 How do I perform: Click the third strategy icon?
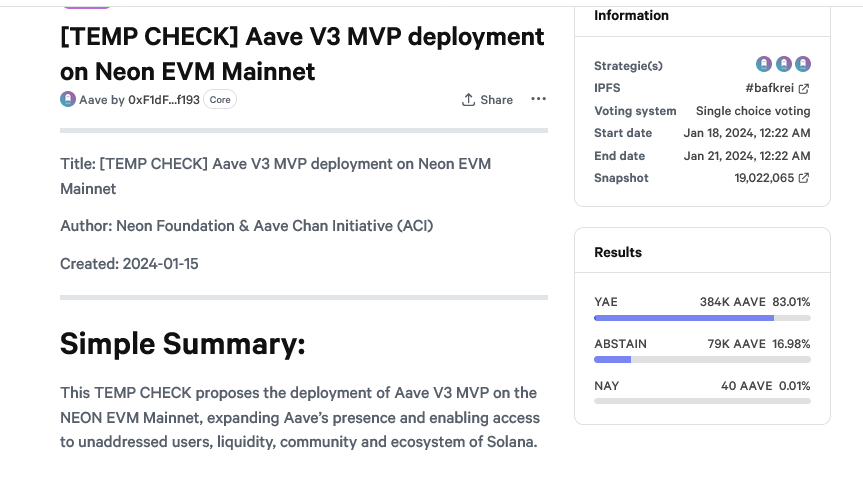[802, 65]
